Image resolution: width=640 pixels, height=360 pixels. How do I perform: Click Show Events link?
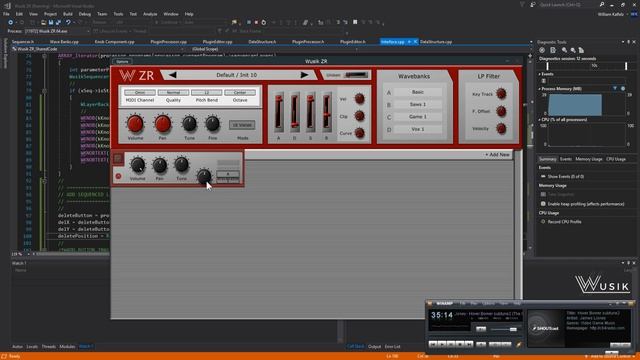pyautogui.click(x=566, y=176)
